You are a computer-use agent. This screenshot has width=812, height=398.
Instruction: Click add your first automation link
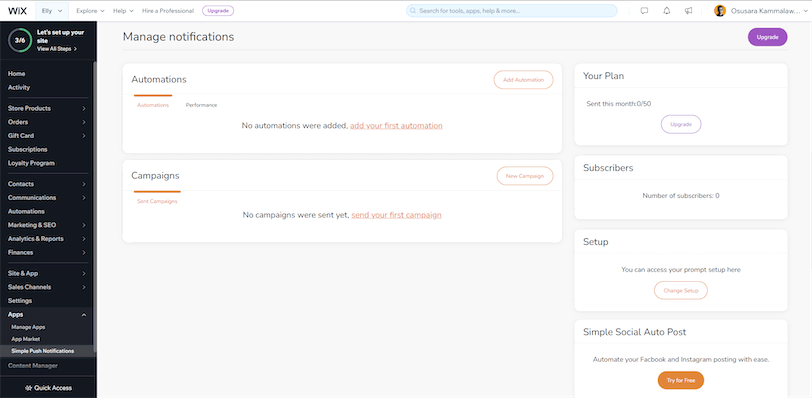click(396, 126)
